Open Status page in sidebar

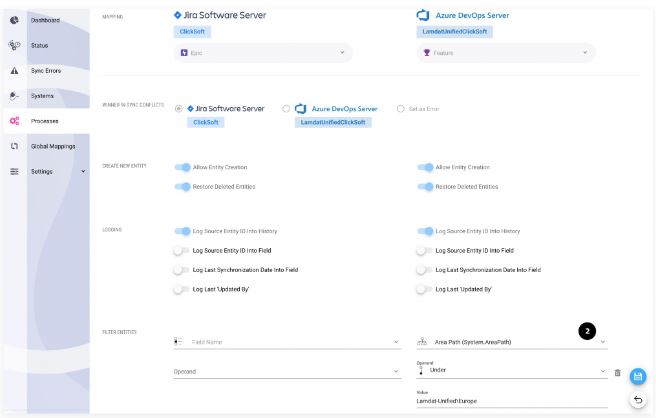pyautogui.click(x=39, y=45)
